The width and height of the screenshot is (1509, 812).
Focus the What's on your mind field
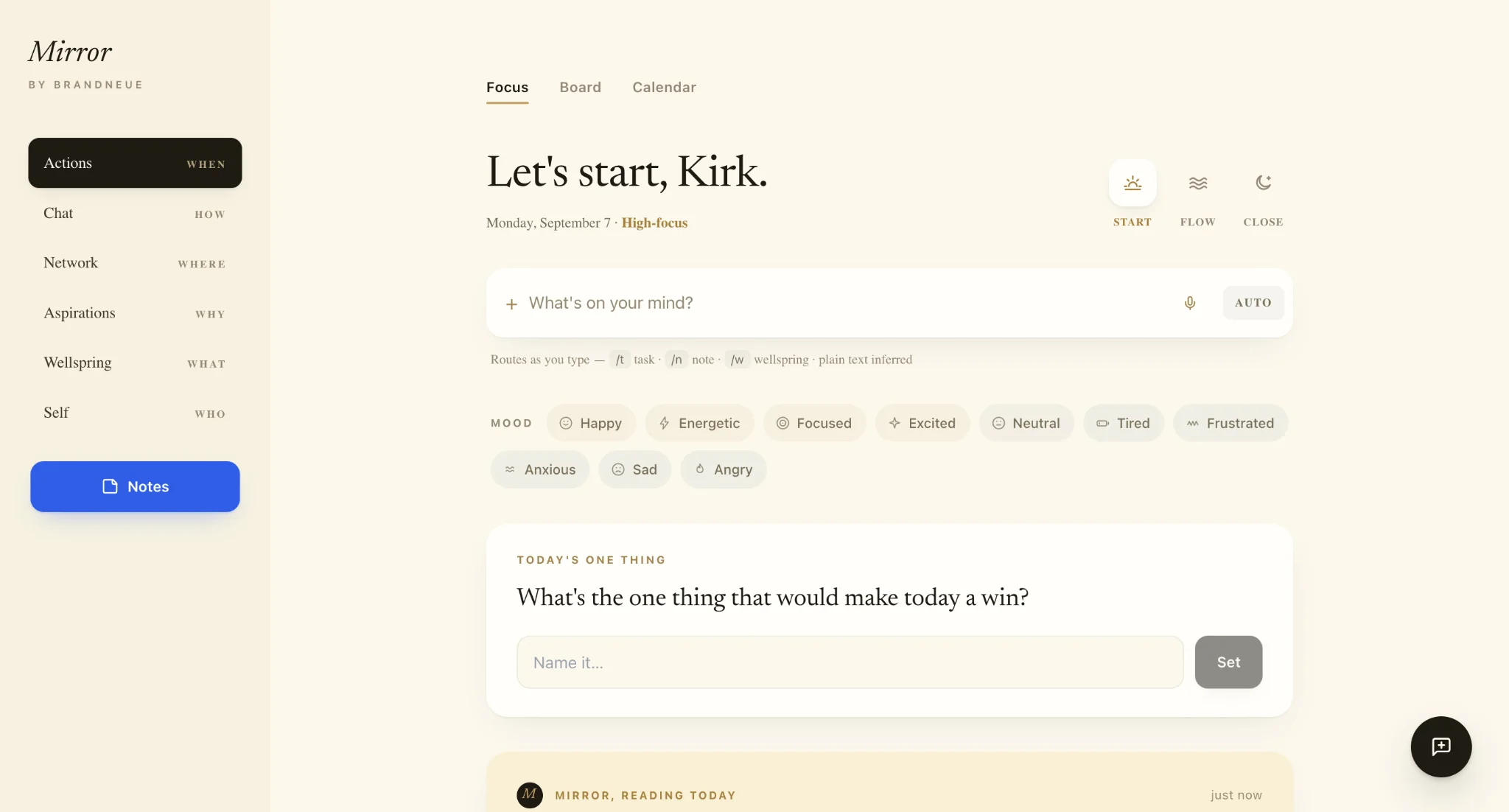click(847, 303)
